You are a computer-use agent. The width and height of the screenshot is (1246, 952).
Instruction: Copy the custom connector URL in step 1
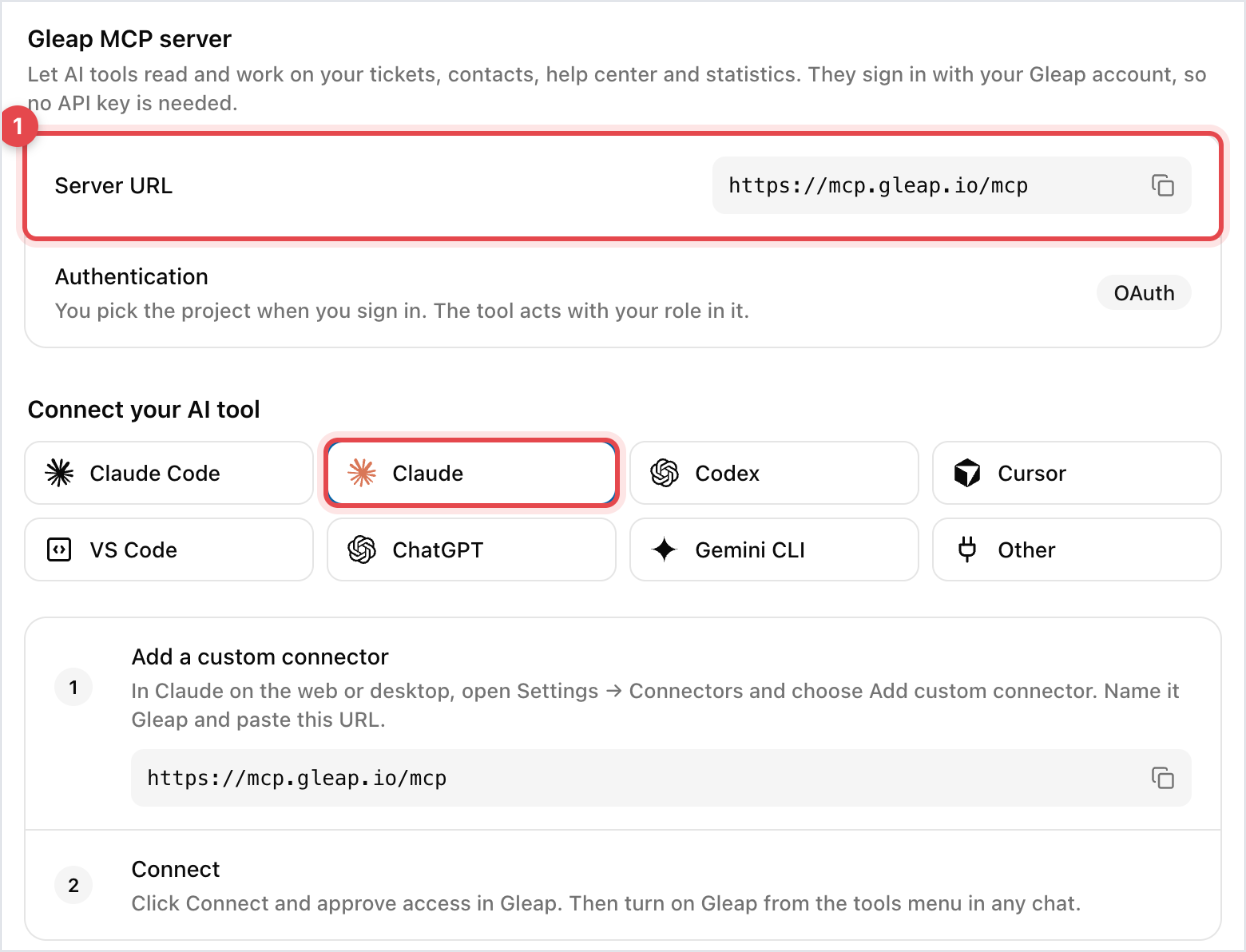coord(1162,778)
